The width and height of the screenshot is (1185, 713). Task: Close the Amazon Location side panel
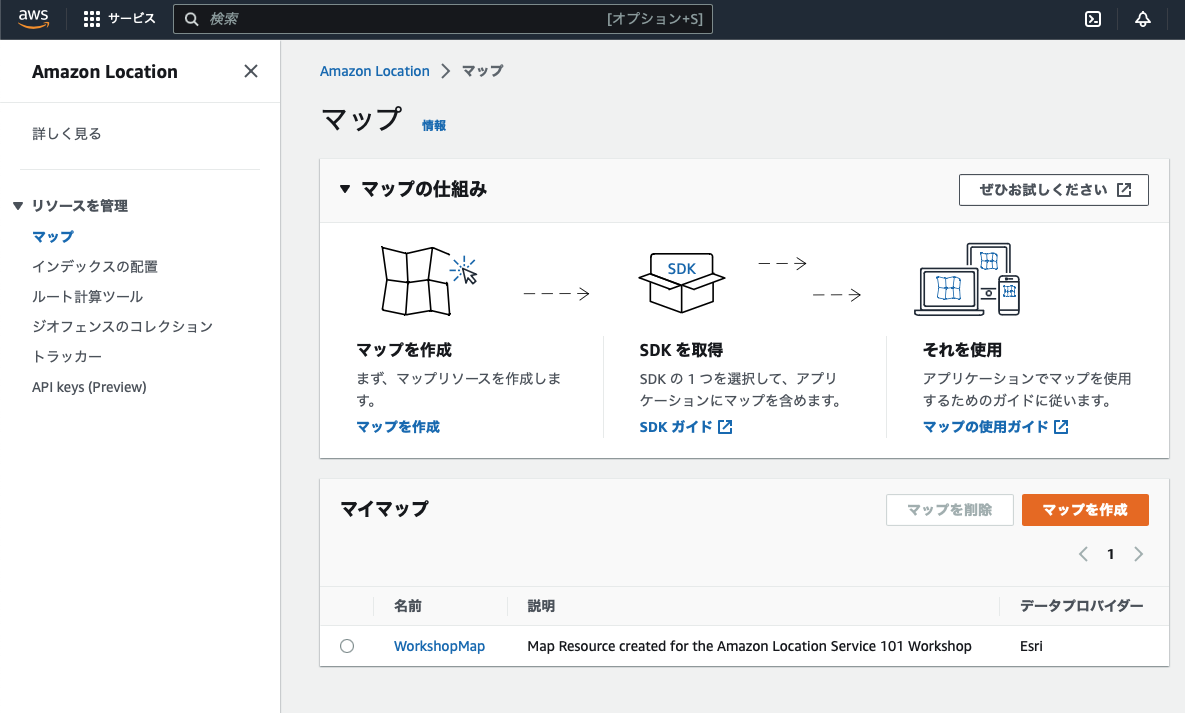pos(251,71)
